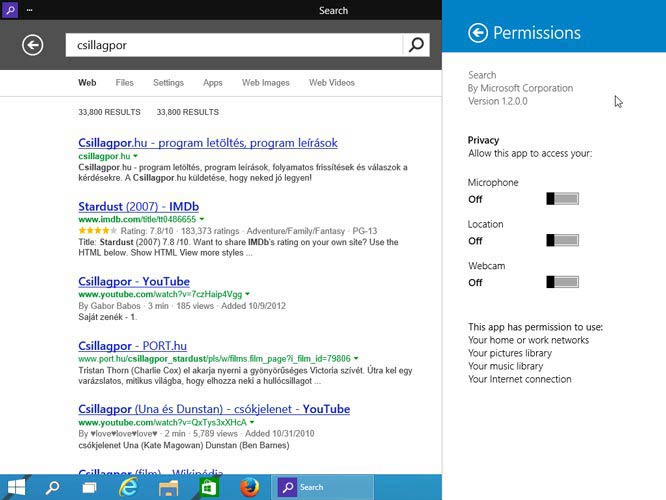The height and width of the screenshot is (500, 666).
Task: Click the www.youtube.com/watch?v=7czHaip4Vgg URL
Action: point(160,294)
